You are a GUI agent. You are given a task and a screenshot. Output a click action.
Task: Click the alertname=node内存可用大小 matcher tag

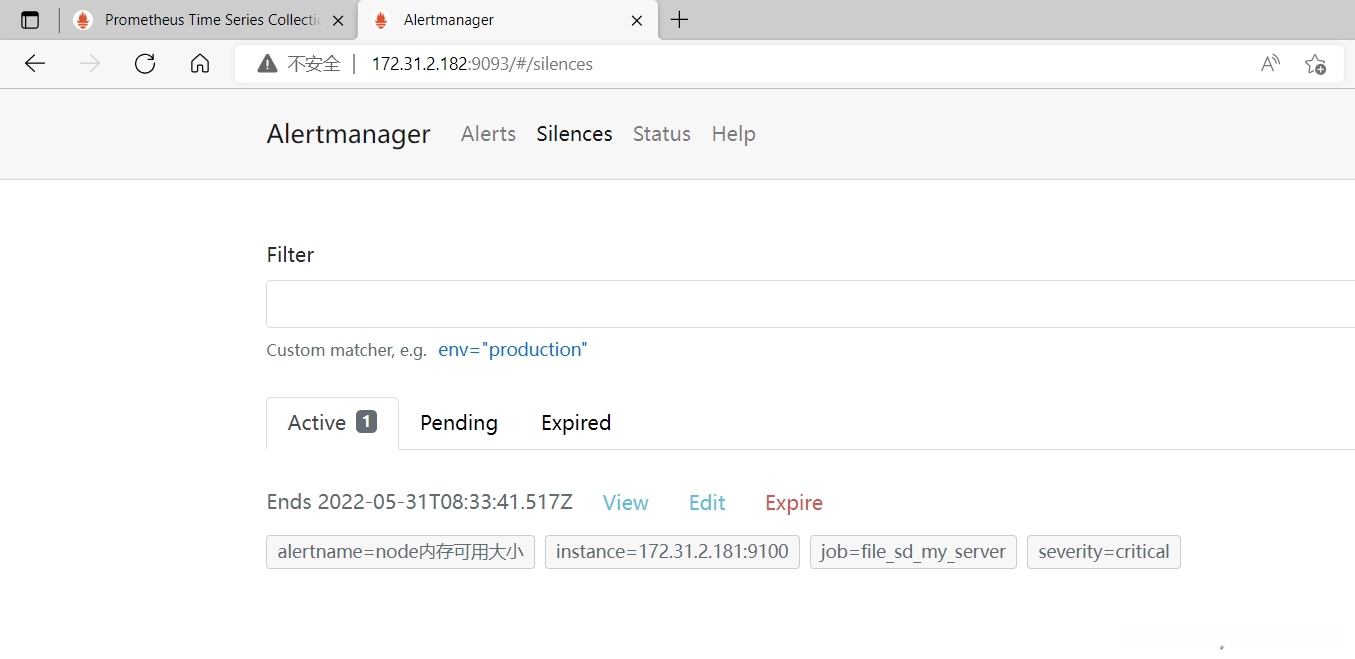pyautogui.click(x=400, y=552)
